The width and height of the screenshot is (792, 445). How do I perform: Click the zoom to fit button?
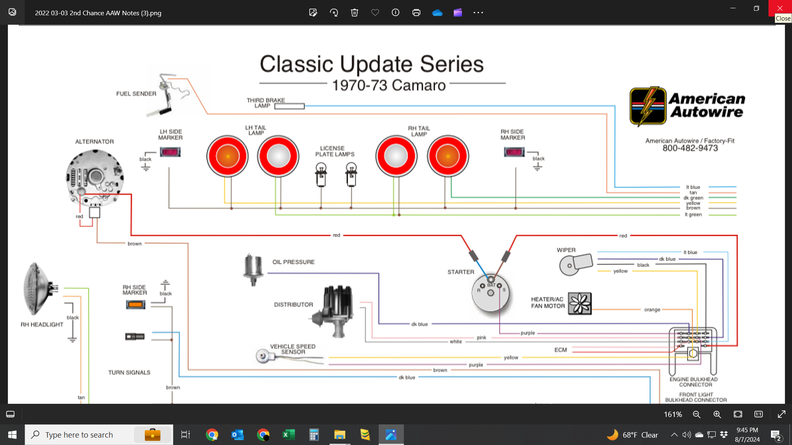tap(738, 414)
